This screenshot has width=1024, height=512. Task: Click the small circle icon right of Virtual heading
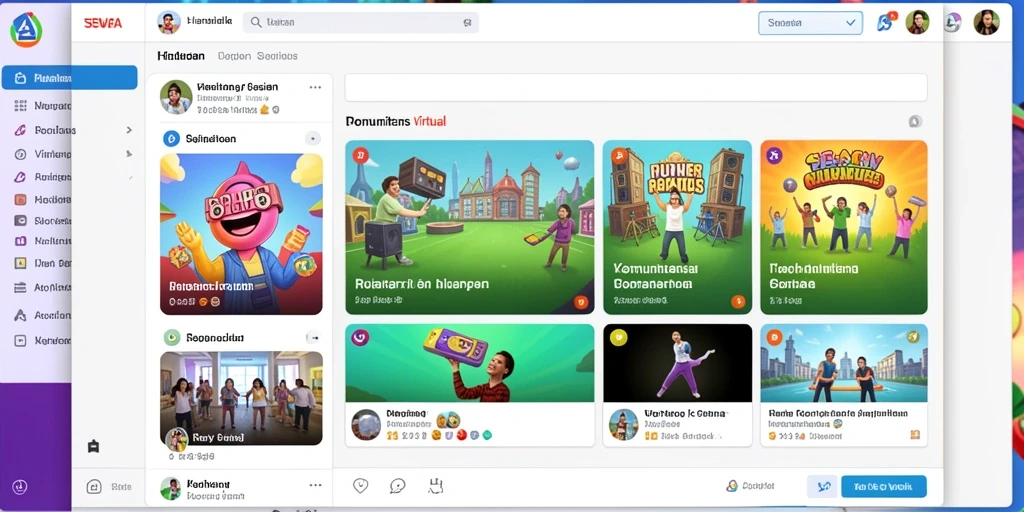click(x=915, y=121)
